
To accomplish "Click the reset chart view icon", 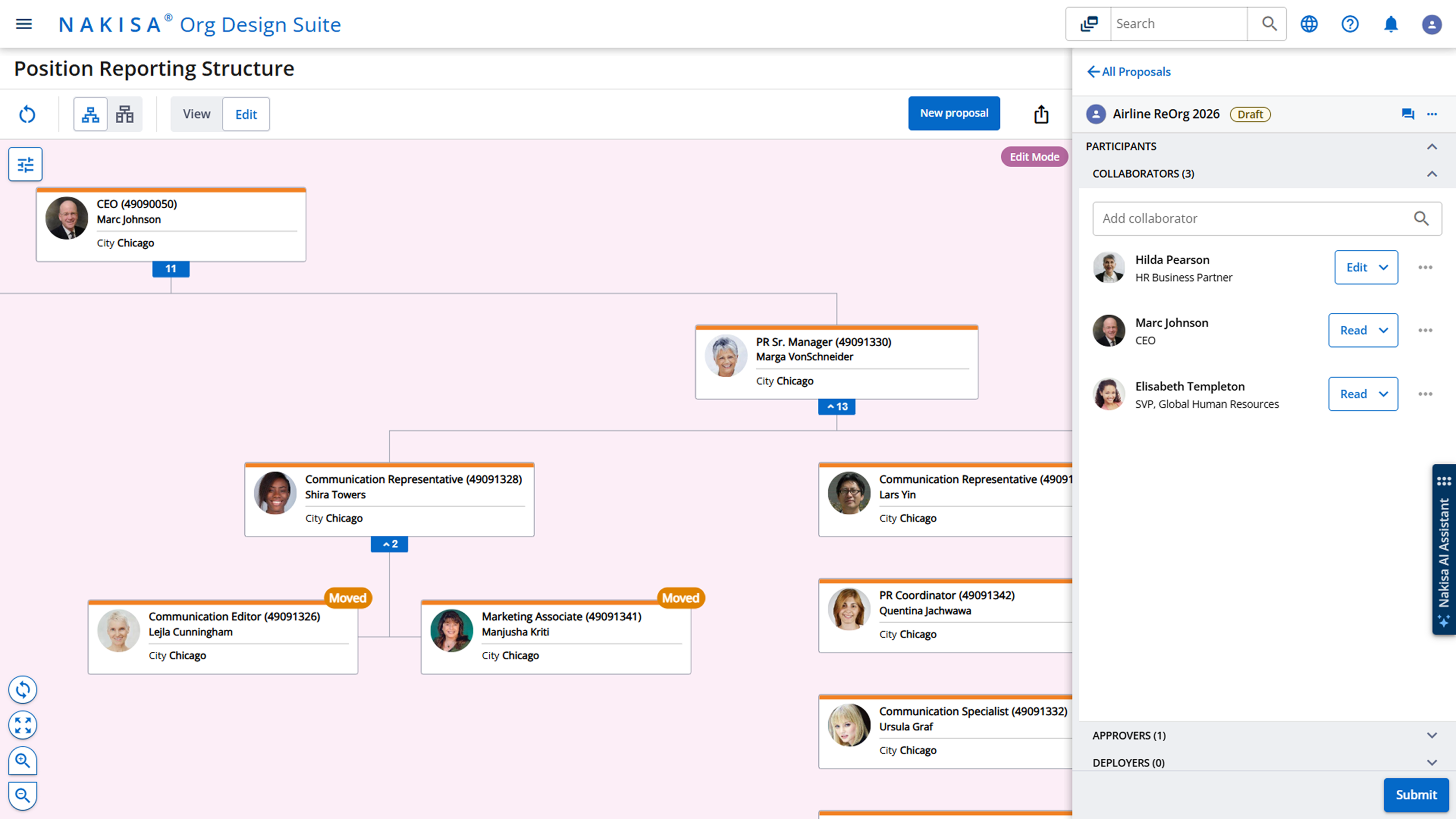I will pyautogui.click(x=22, y=690).
